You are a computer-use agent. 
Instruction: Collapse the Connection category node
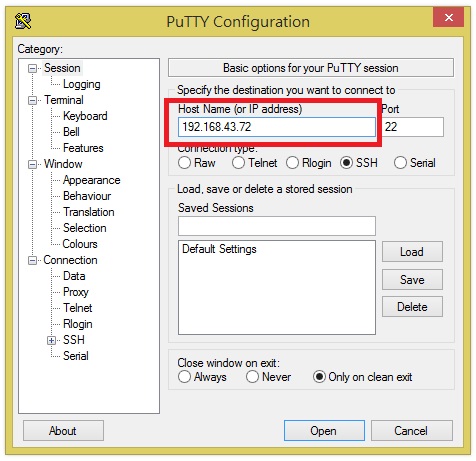point(32,260)
